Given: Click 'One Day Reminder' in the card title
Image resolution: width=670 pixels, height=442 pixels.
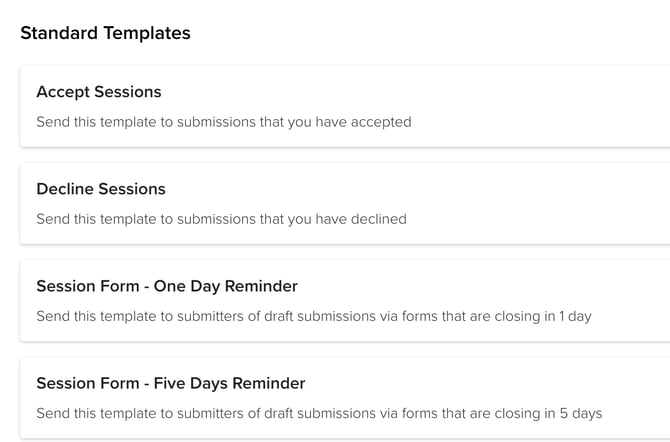Looking at the screenshot, I should tap(234, 286).
